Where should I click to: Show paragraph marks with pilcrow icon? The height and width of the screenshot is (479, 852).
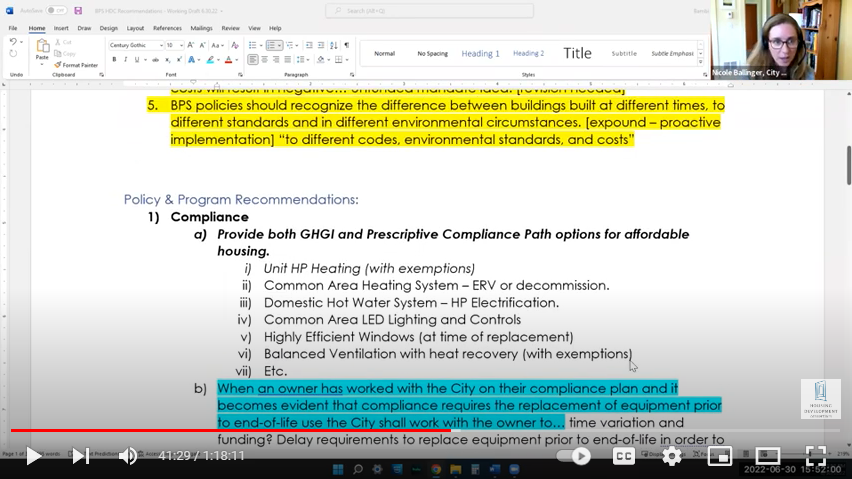347,45
